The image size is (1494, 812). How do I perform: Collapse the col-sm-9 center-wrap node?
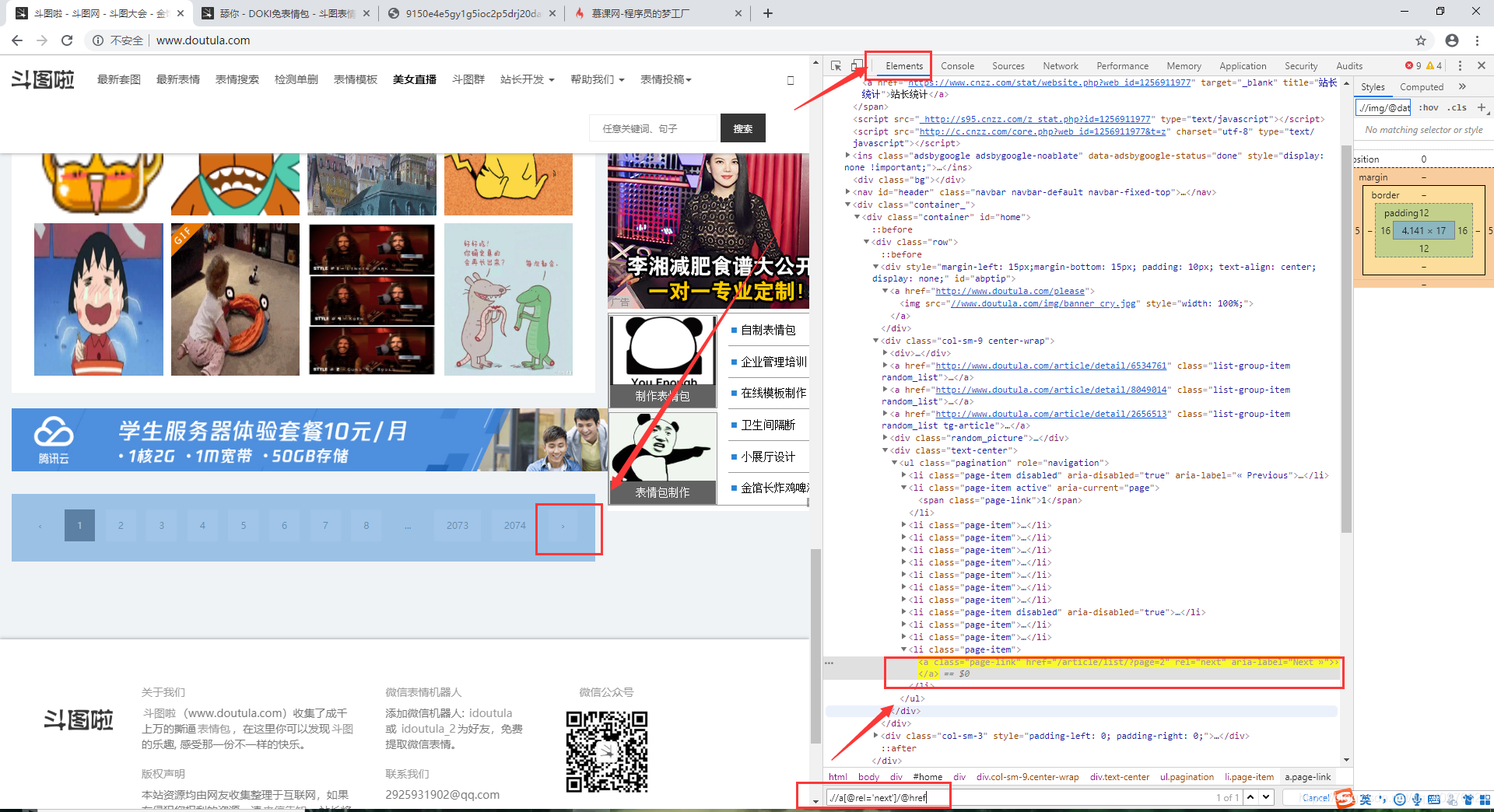(875, 341)
